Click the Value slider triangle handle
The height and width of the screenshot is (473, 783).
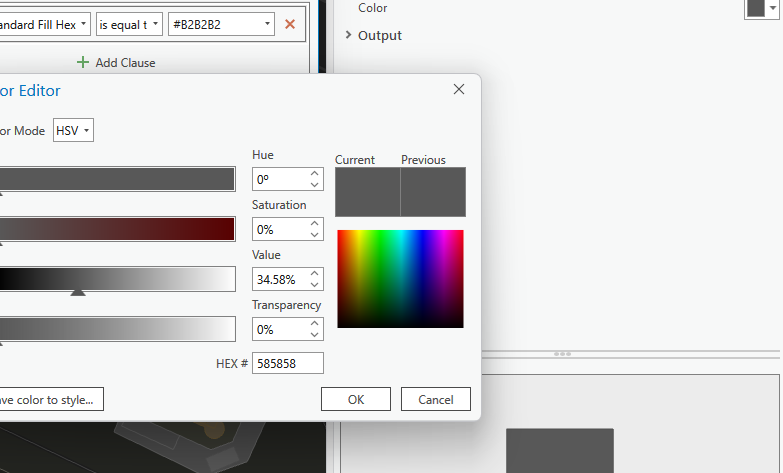(78, 292)
